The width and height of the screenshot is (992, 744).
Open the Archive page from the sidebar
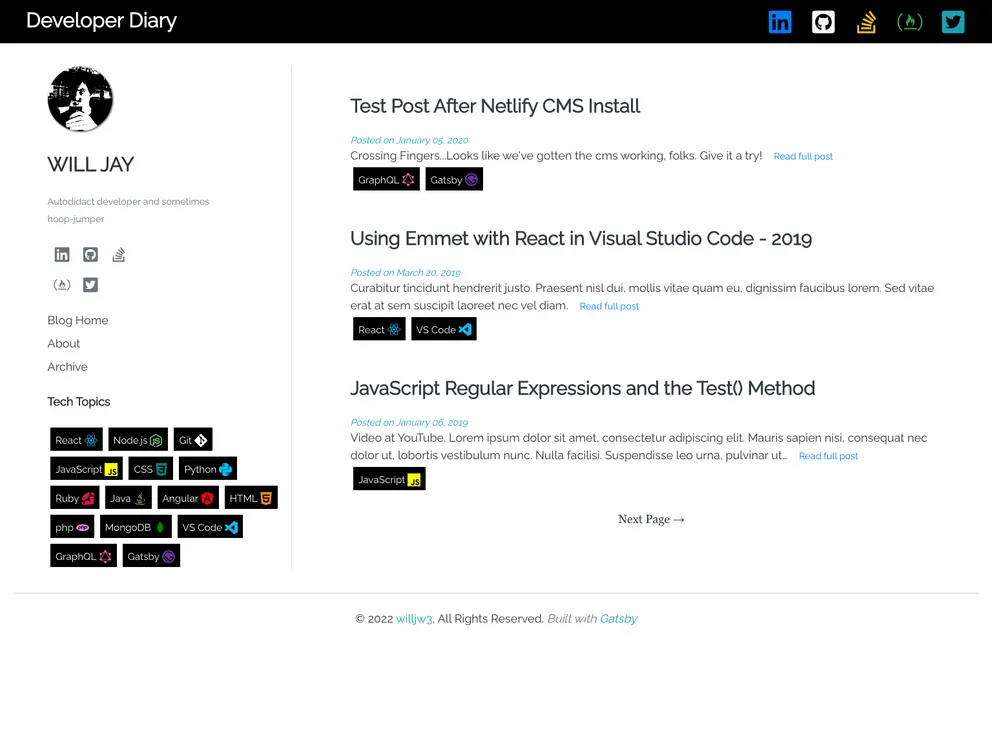coord(67,366)
